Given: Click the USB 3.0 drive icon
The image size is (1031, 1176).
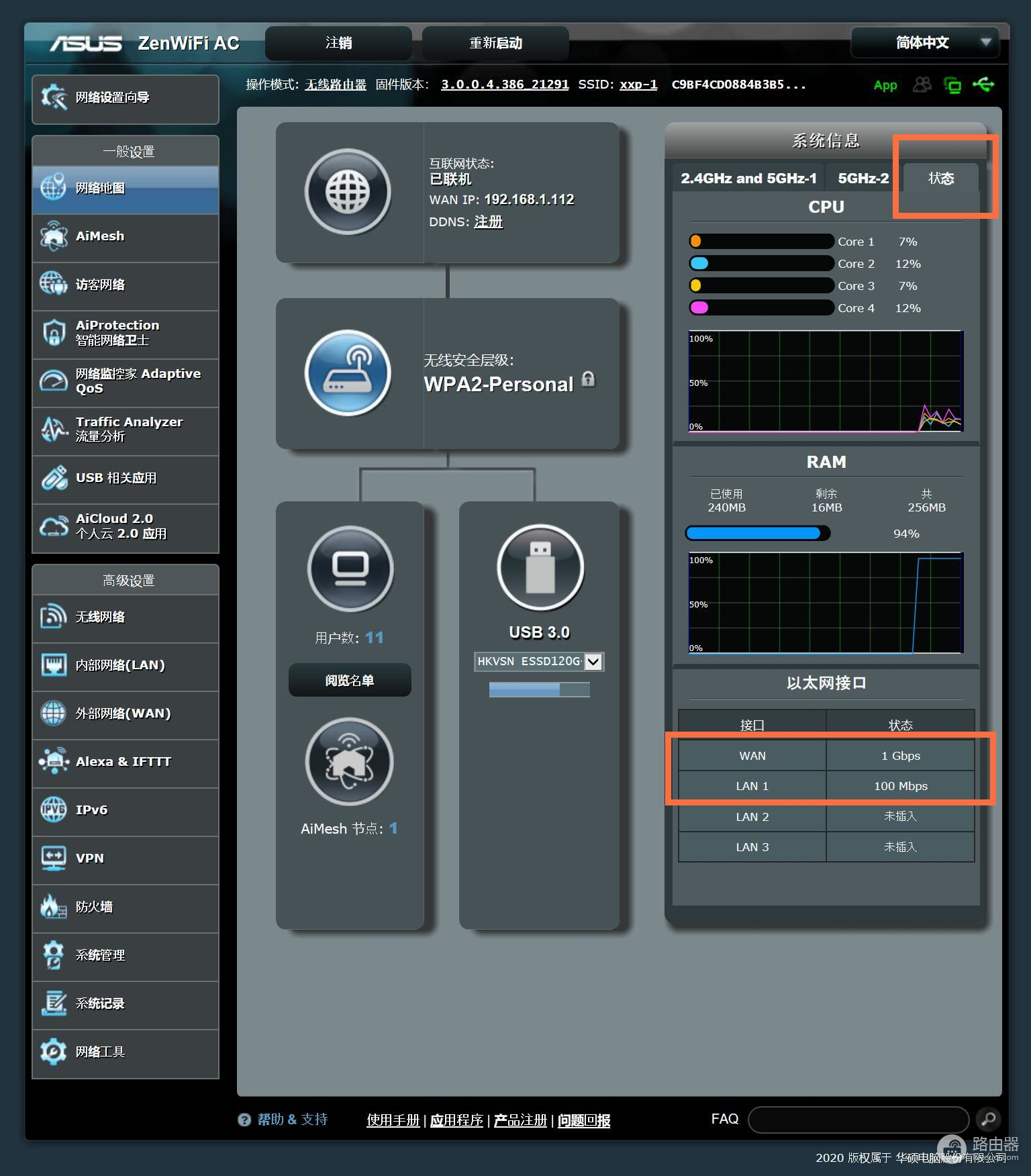Looking at the screenshot, I should point(540,567).
